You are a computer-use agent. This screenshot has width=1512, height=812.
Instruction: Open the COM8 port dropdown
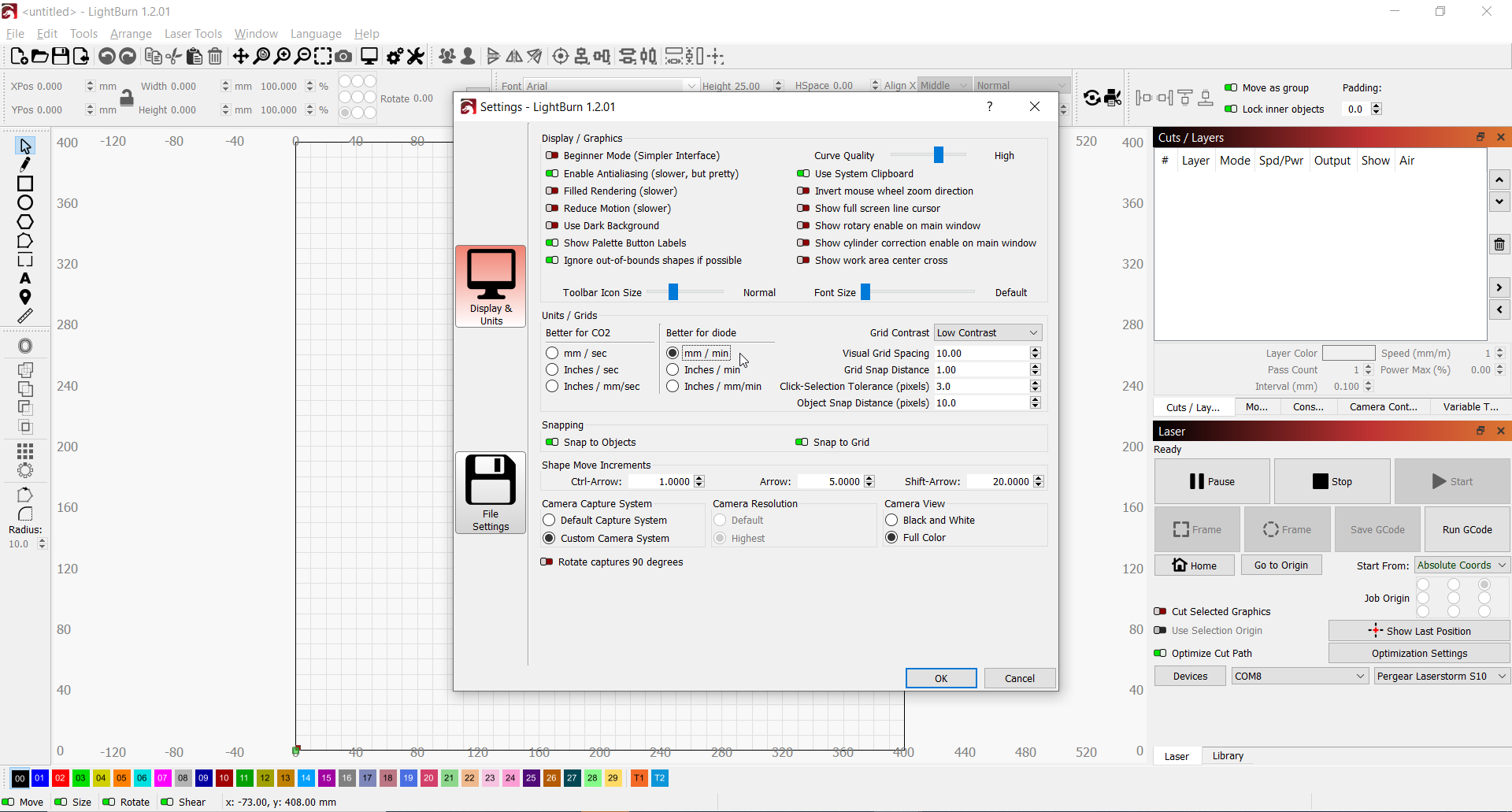pos(1299,677)
